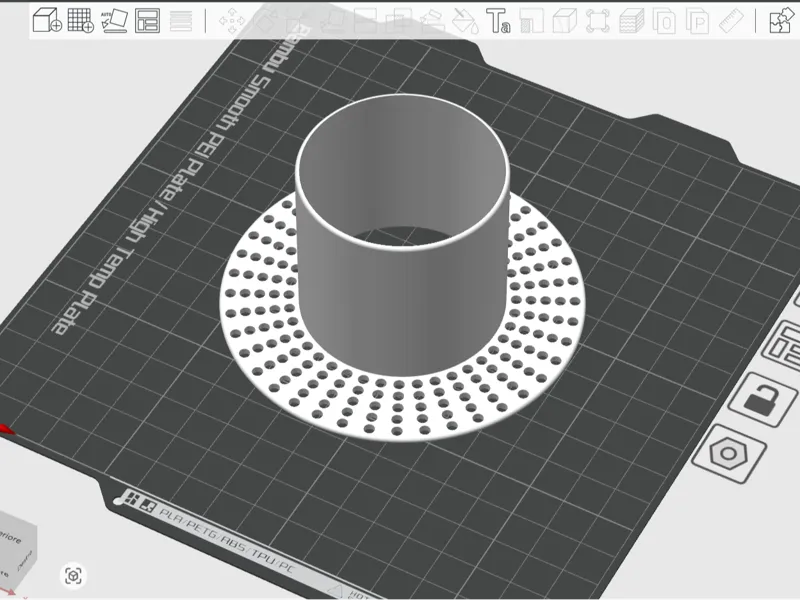Activate the Cut tool icon
800x600 pixels.
click(x=365, y=20)
